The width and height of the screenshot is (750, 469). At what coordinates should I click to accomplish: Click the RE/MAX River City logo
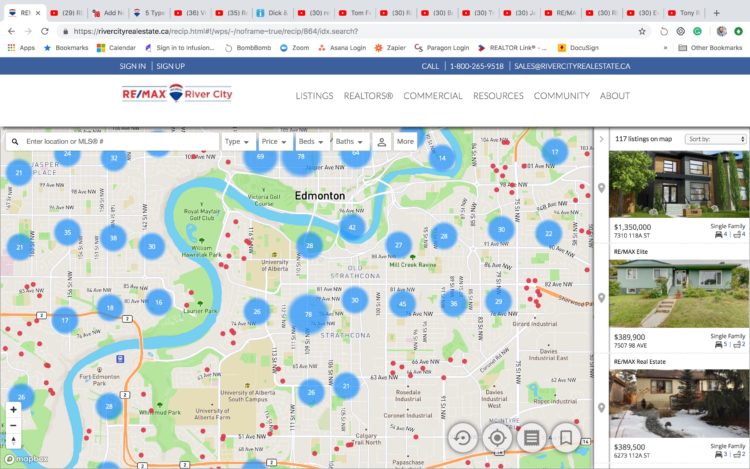pyautogui.click(x=177, y=95)
